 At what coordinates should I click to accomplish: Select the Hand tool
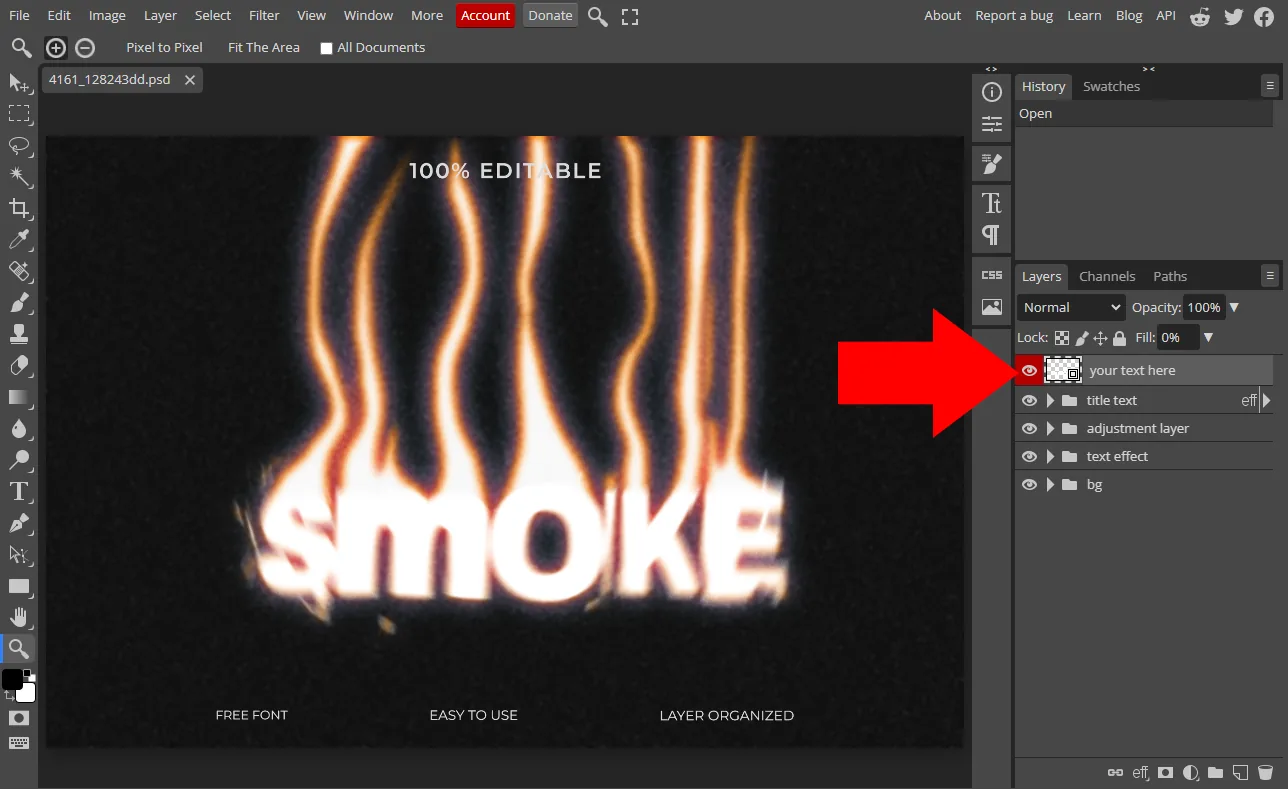[x=18, y=617]
